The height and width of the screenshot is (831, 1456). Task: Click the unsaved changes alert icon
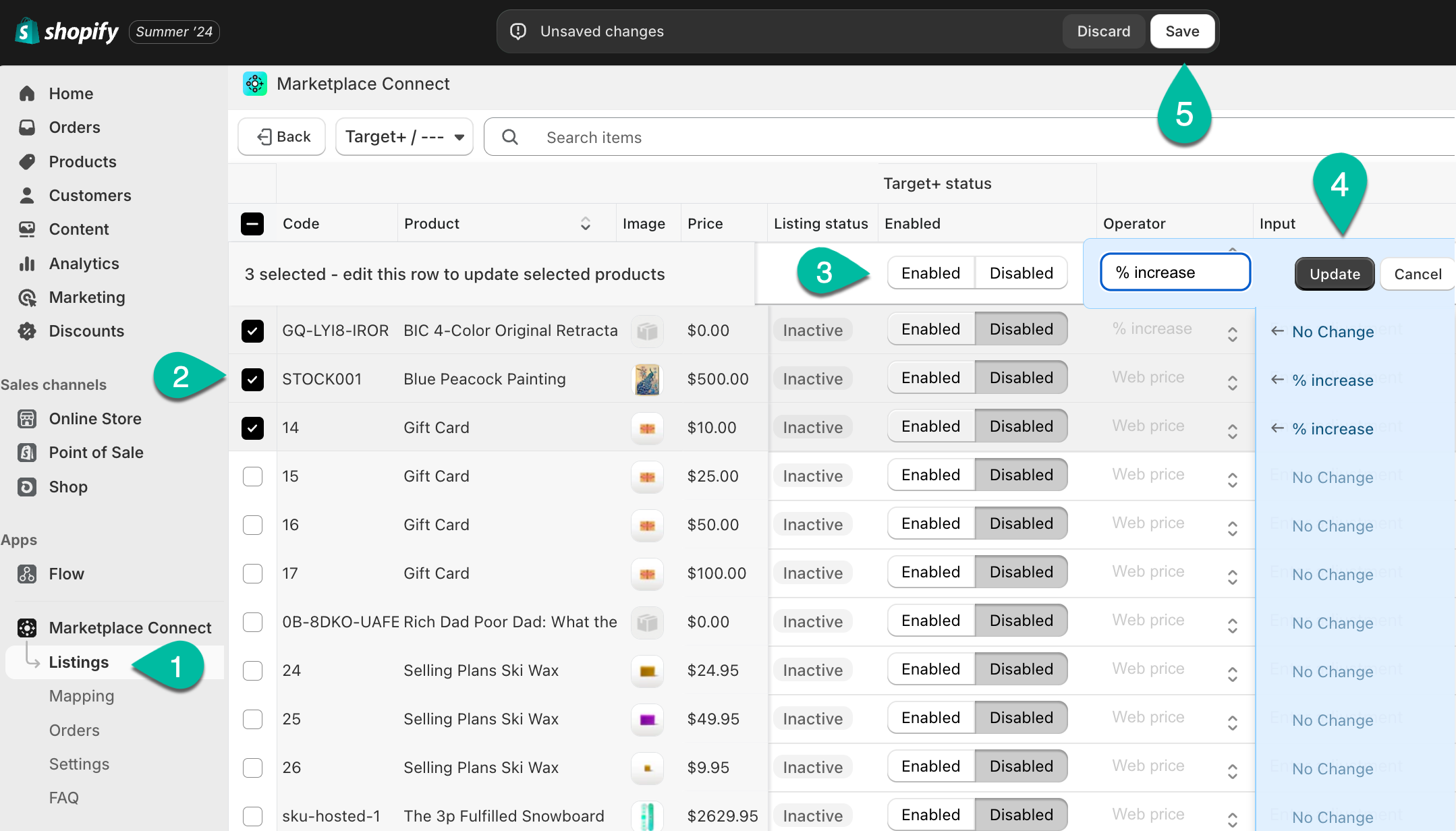click(x=518, y=31)
